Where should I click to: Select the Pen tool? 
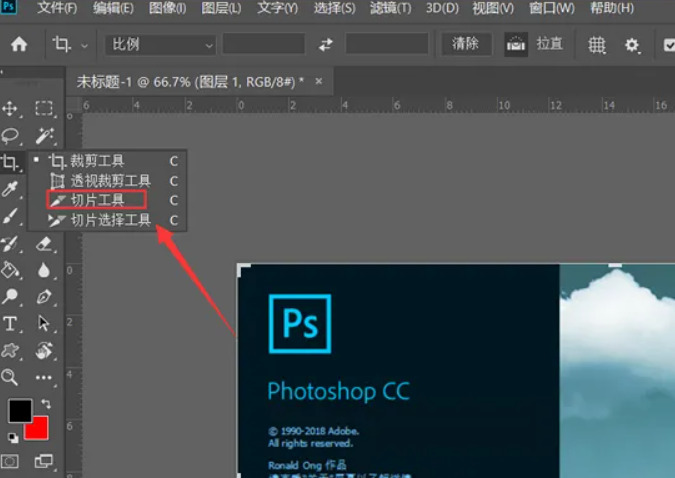(x=44, y=297)
